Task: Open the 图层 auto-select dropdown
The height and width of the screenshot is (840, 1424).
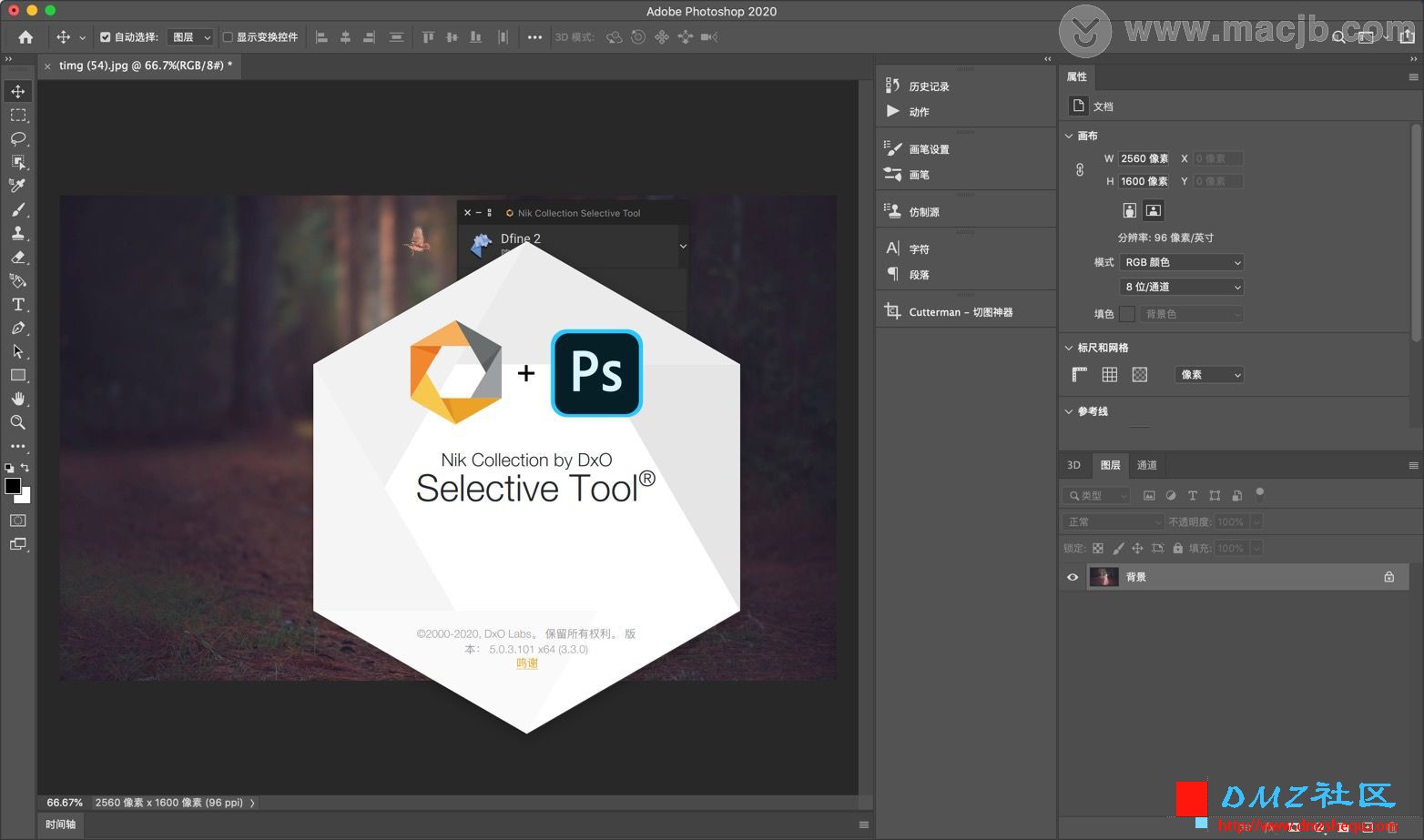Action: pyautogui.click(x=190, y=37)
